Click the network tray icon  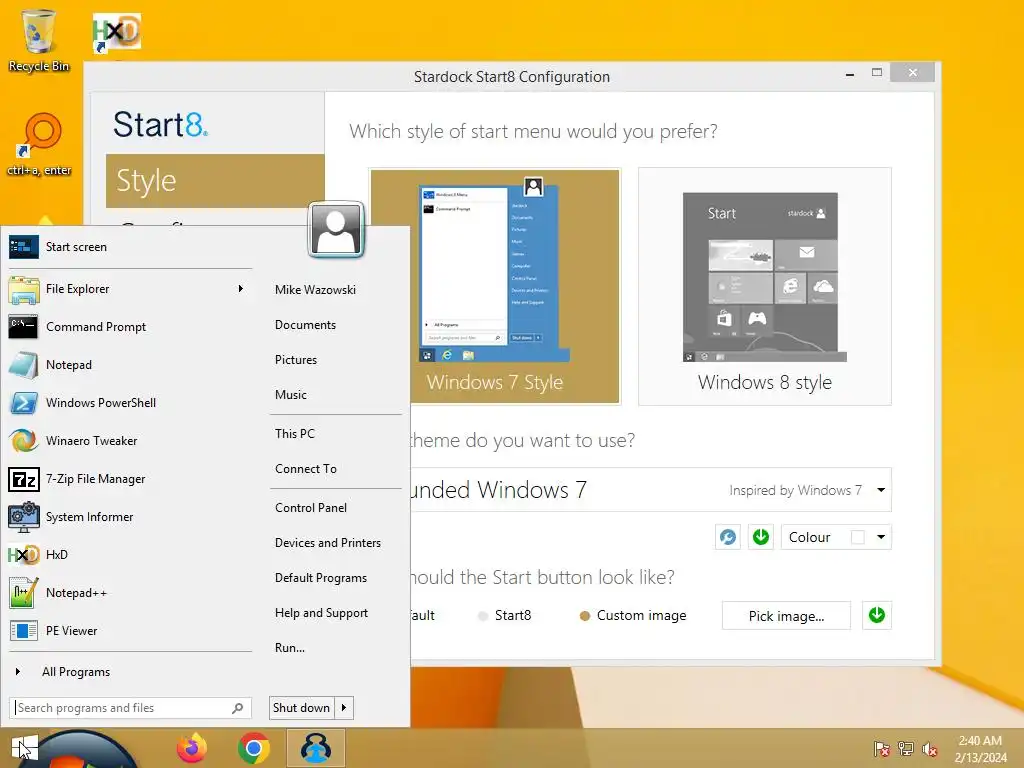pos(906,749)
